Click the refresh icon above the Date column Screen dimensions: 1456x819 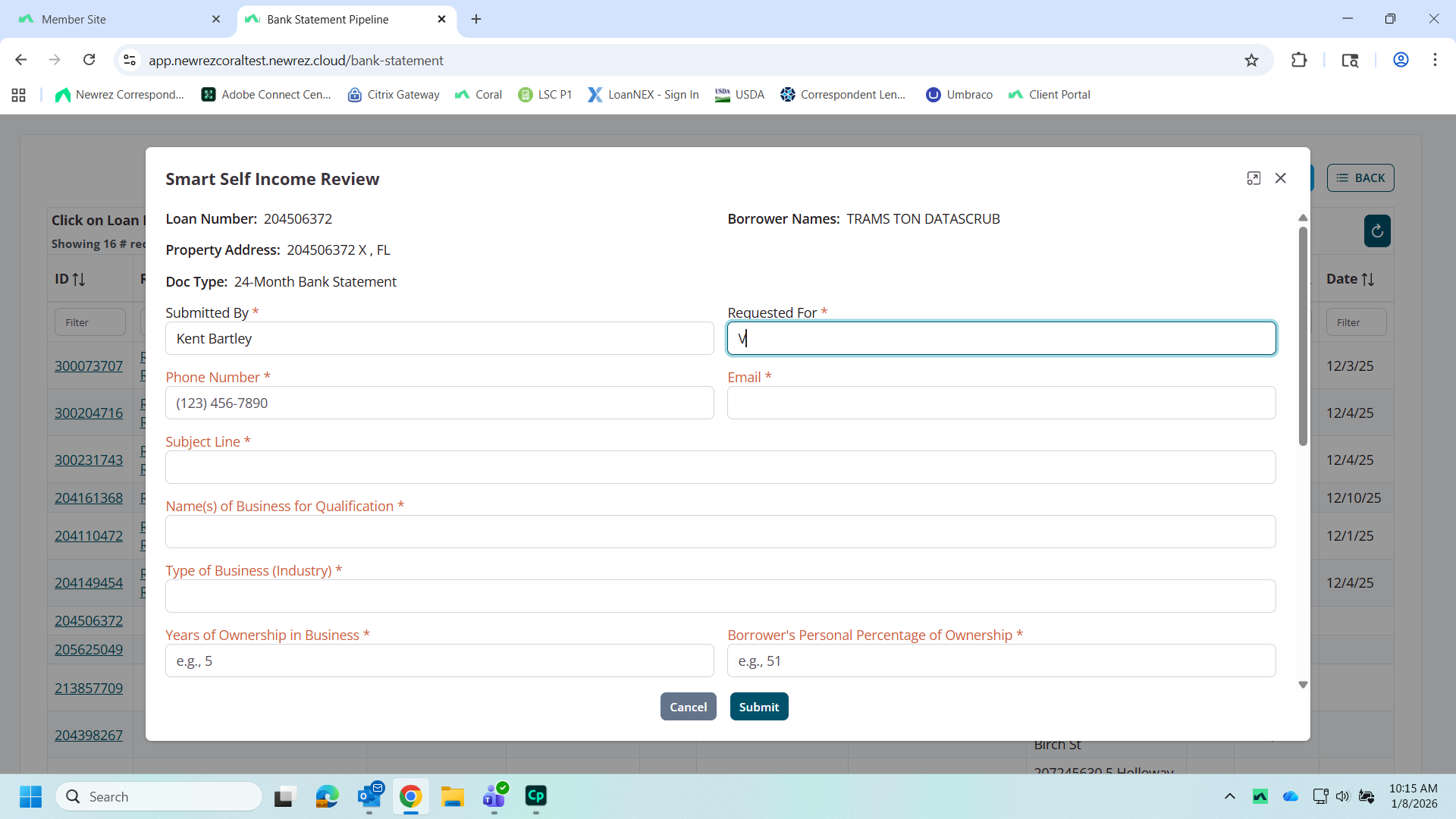click(1377, 231)
